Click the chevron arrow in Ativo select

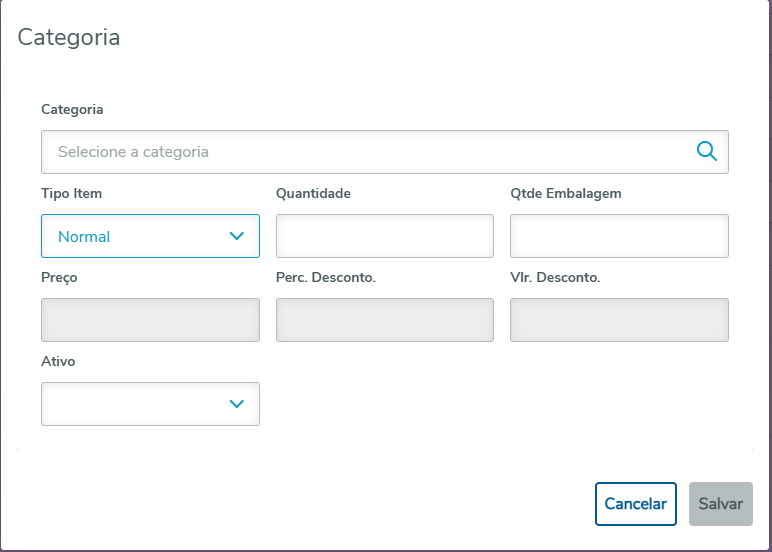click(237, 404)
